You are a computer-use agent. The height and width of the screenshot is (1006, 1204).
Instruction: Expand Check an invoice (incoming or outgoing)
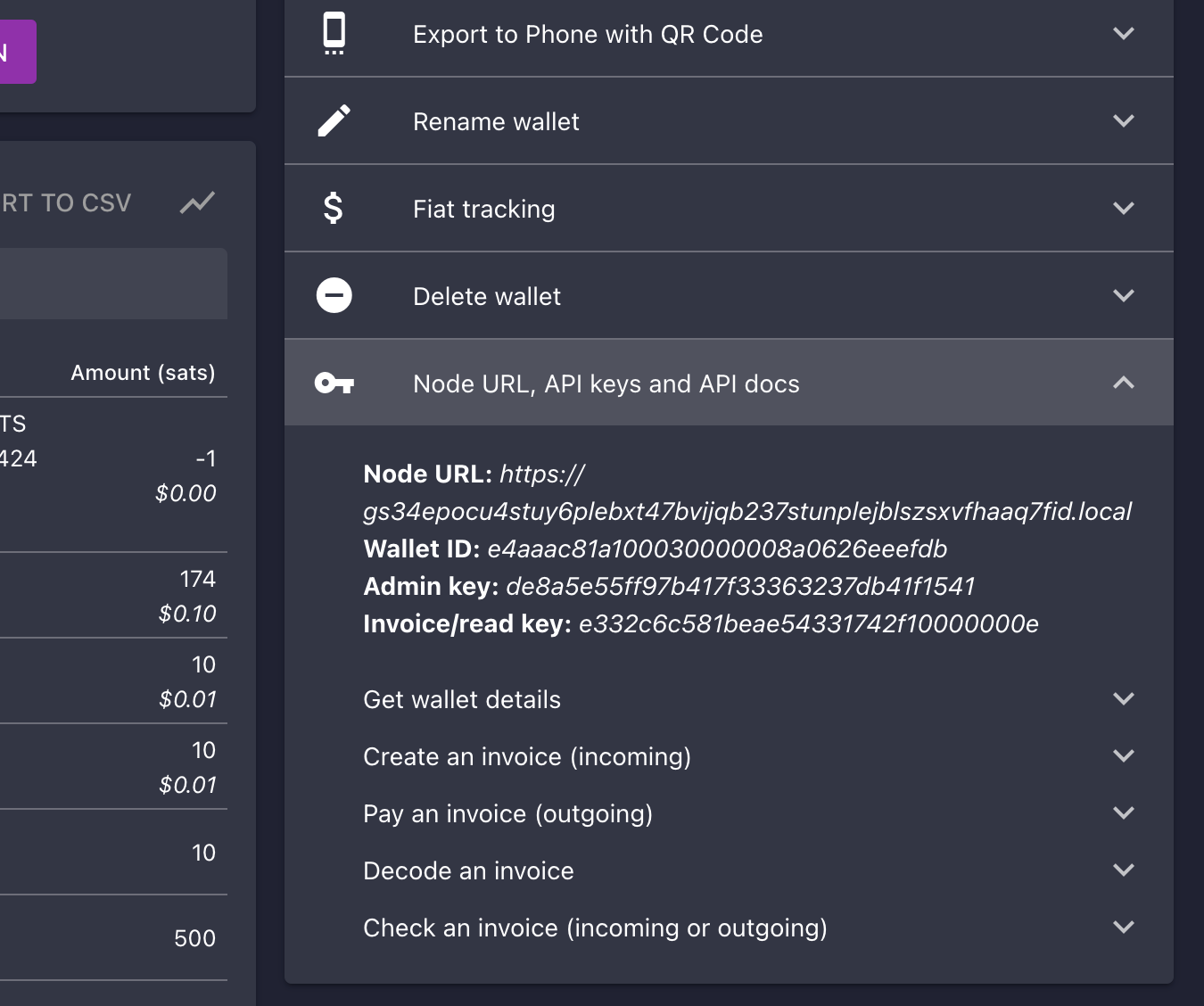[x=1123, y=928]
